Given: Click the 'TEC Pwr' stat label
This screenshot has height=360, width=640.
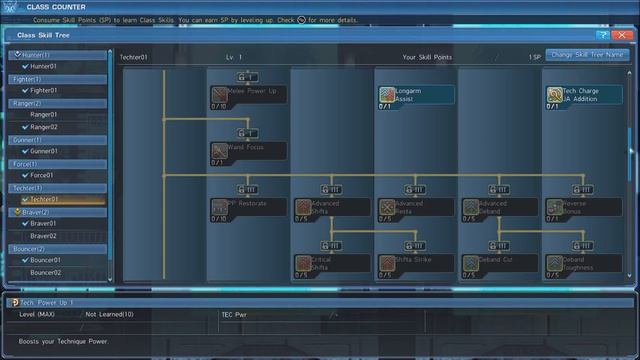Looking at the screenshot, I should (234, 315).
